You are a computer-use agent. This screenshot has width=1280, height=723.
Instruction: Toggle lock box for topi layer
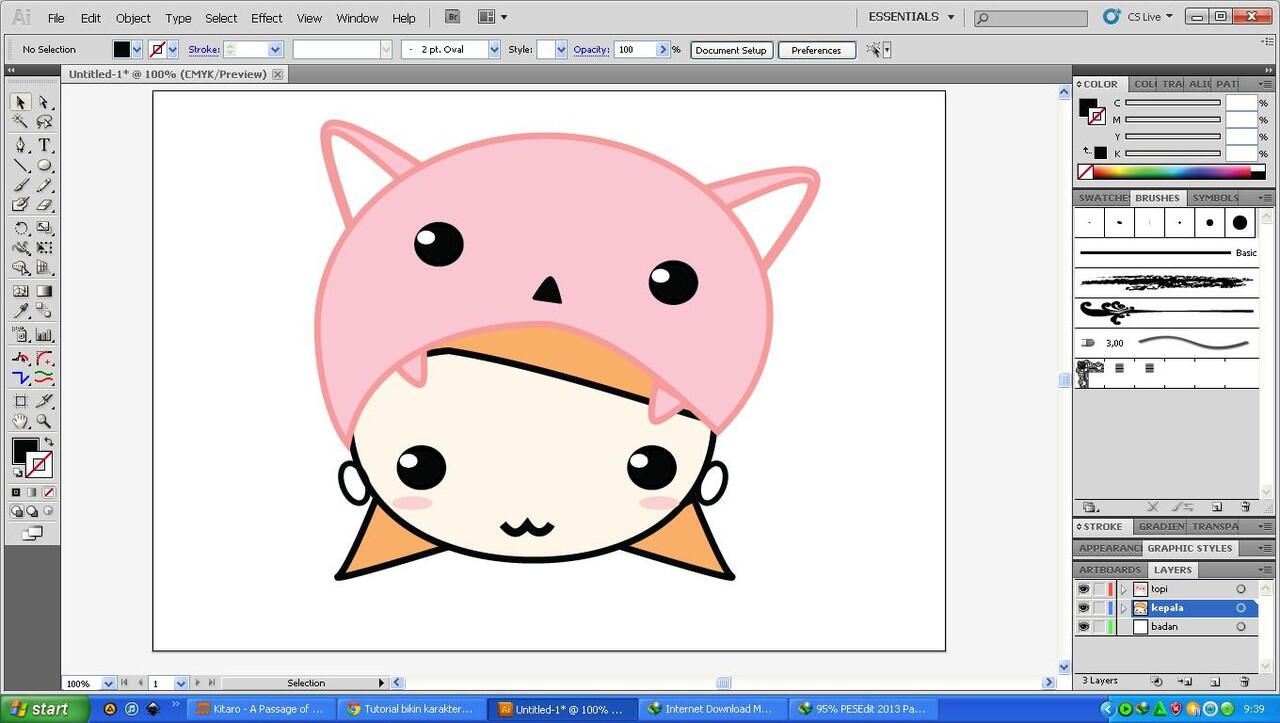tap(1099, 589)
